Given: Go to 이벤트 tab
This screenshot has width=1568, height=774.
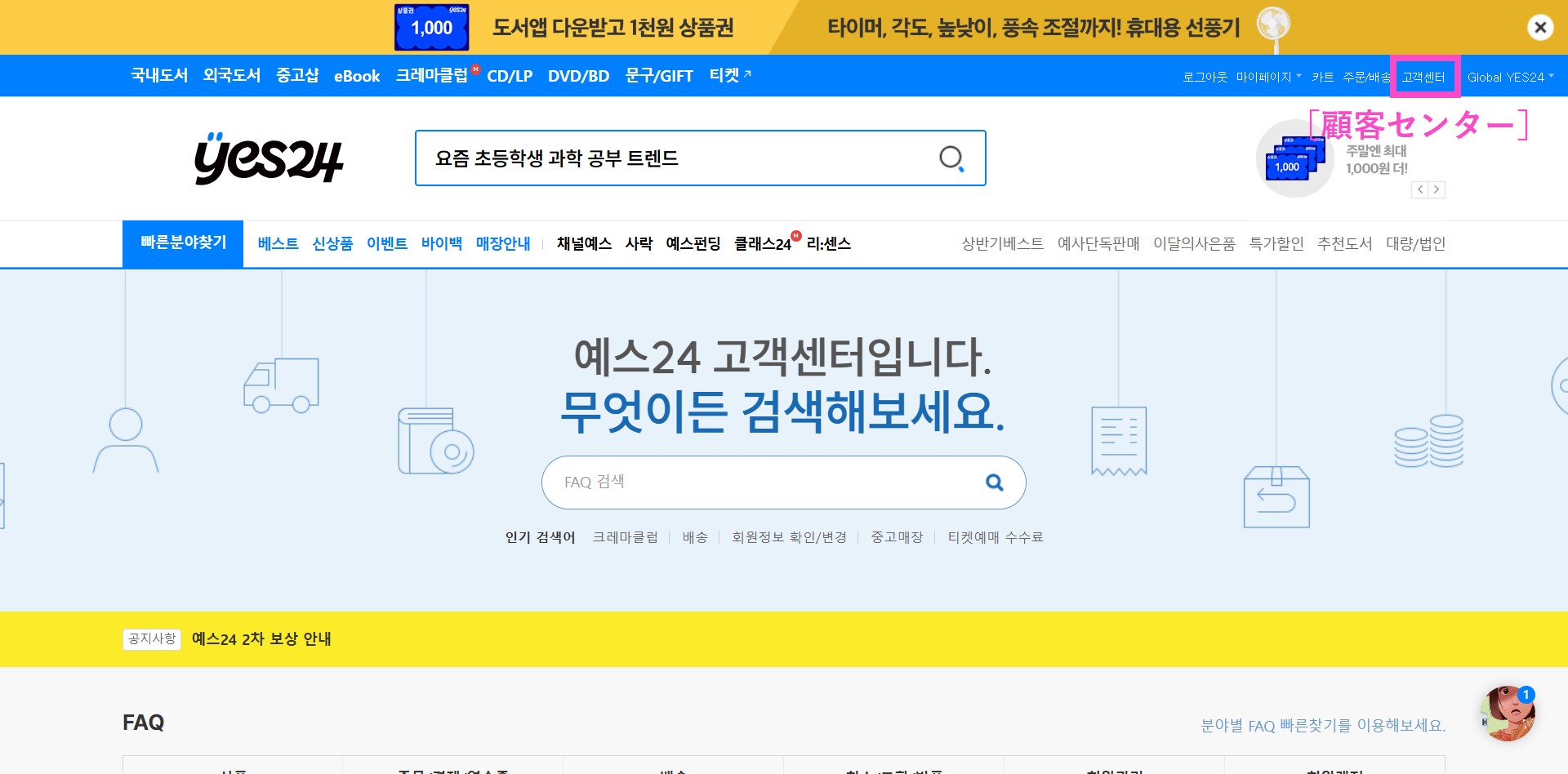Looking at the screenshot, I should coord(387,243).
